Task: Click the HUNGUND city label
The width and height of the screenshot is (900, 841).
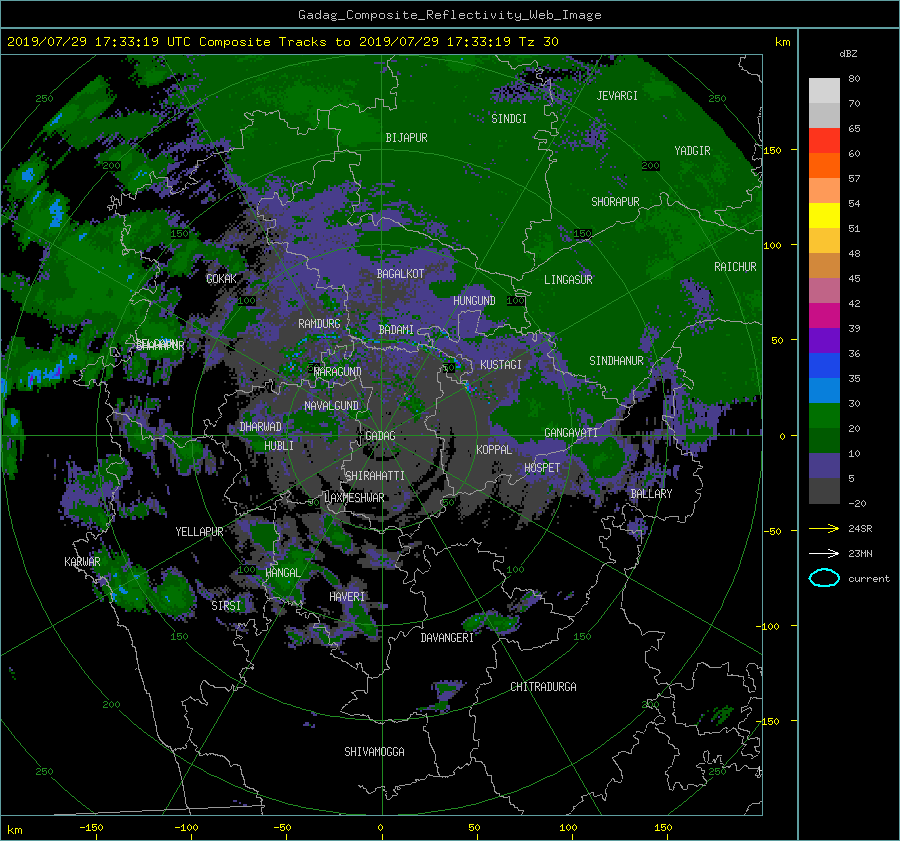Action: 474,301
